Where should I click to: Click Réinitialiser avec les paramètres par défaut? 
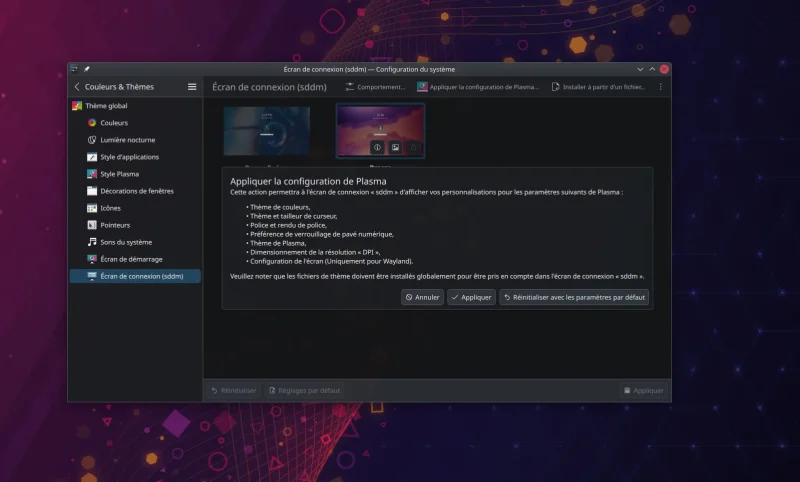(574, 297)
